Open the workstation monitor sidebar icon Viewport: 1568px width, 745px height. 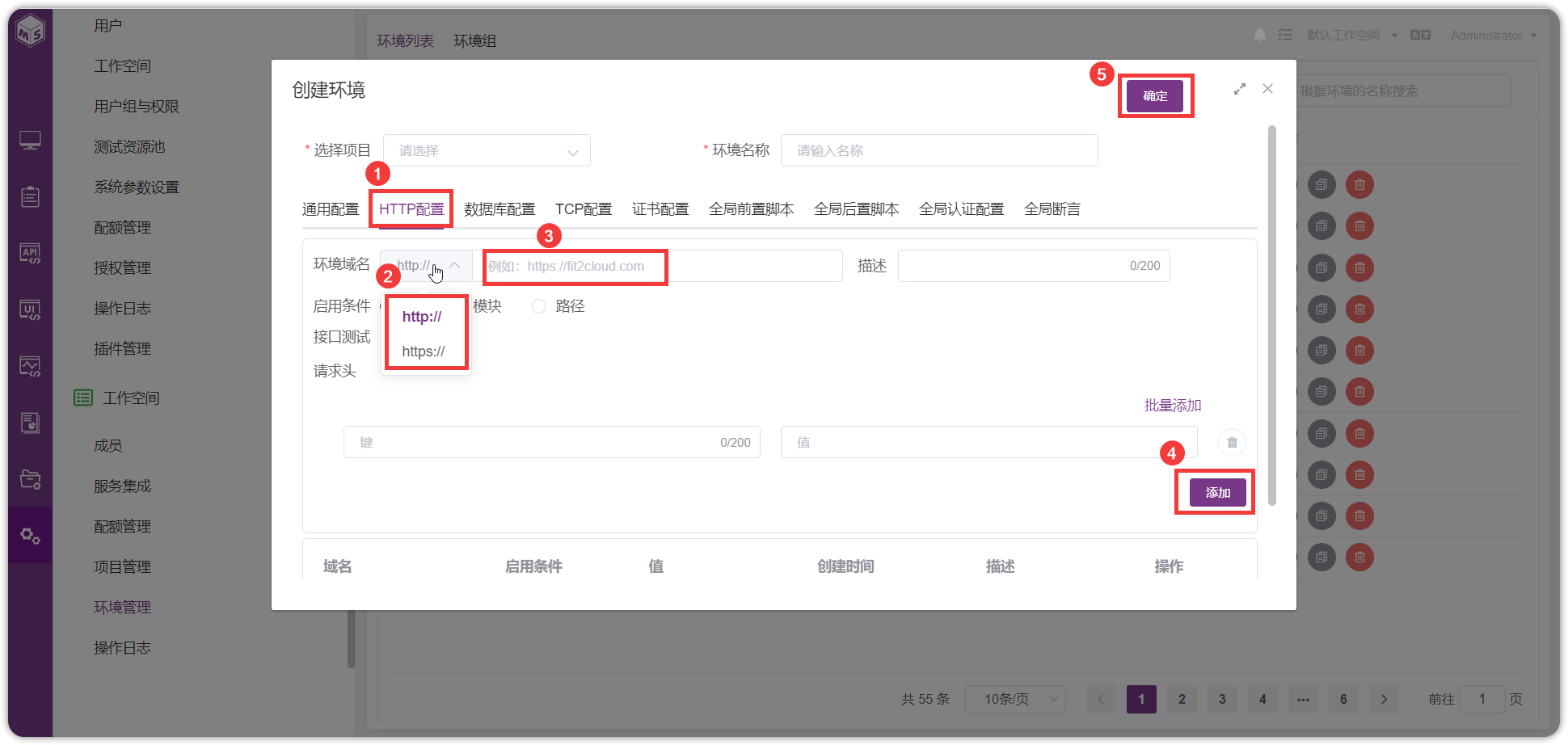tap(30, 141)
